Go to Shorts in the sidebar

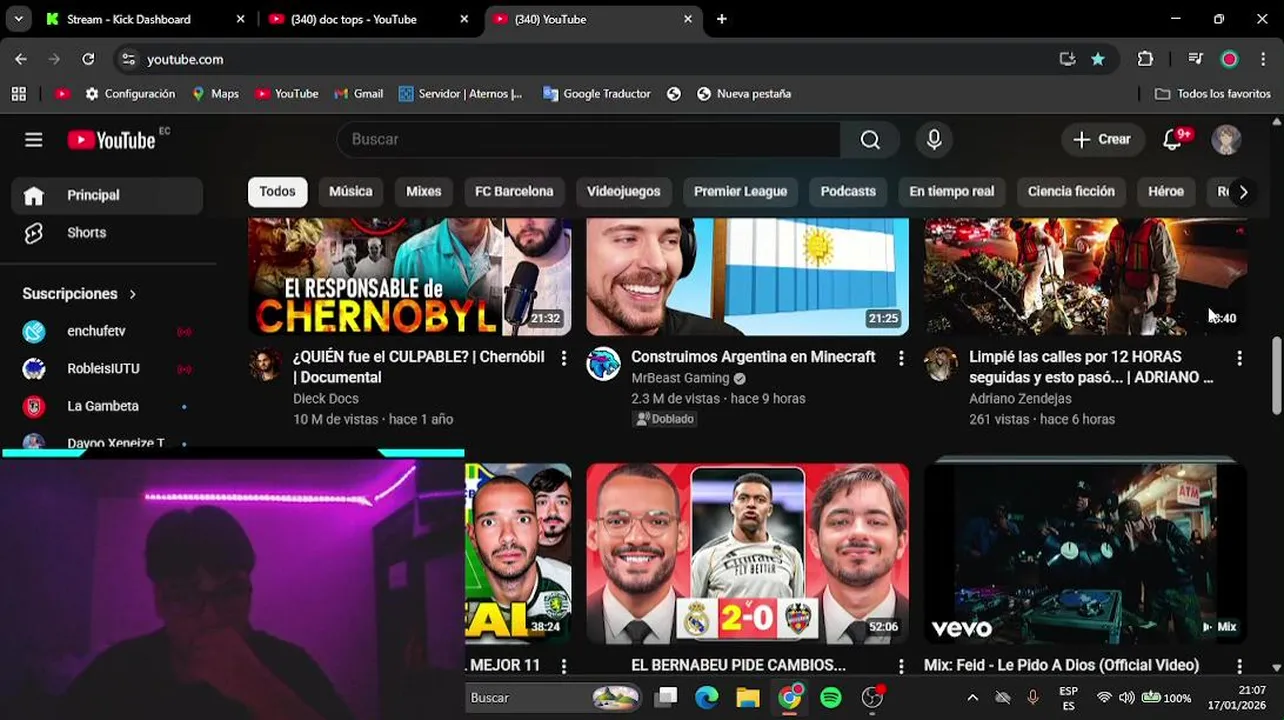point(107,232)
